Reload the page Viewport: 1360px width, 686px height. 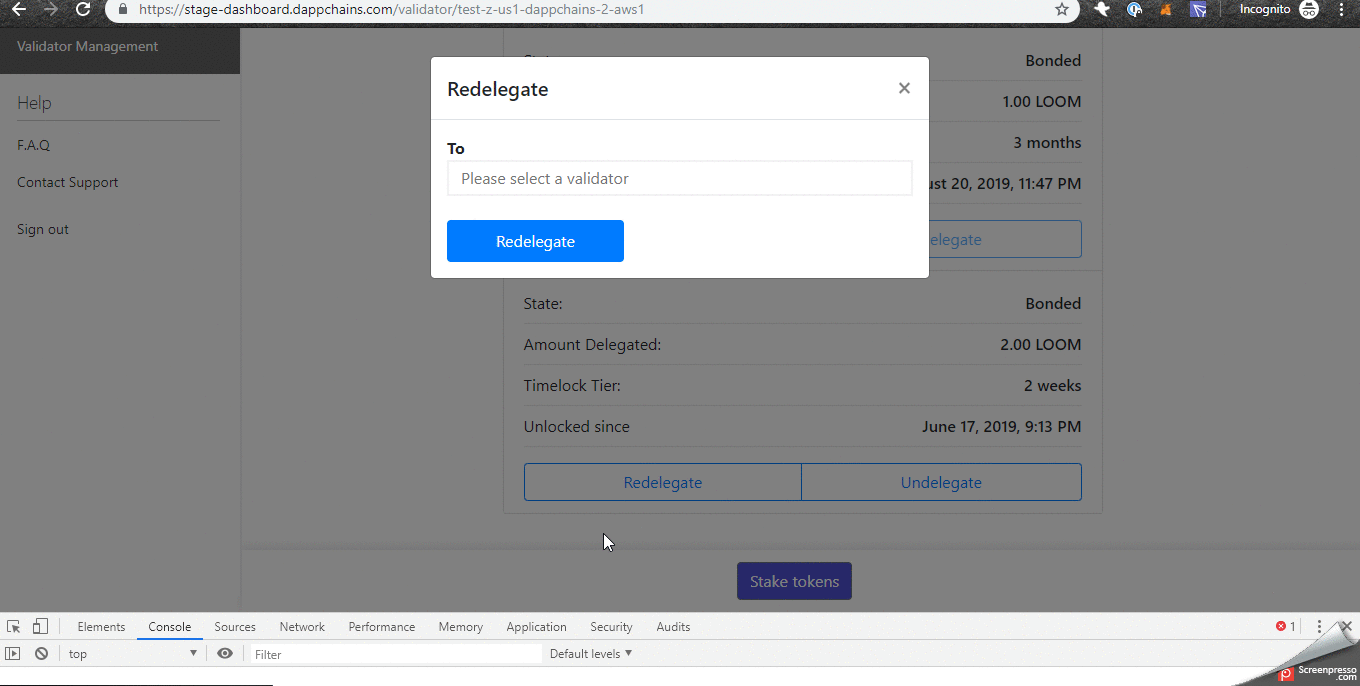81,9
